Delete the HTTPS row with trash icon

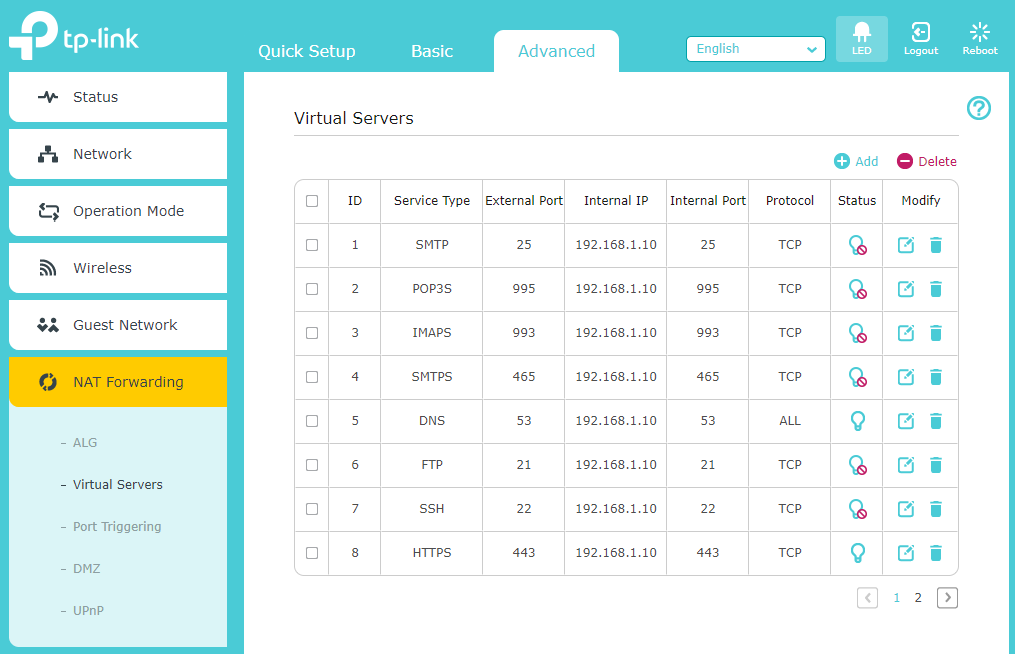click(x=935, y=553)
